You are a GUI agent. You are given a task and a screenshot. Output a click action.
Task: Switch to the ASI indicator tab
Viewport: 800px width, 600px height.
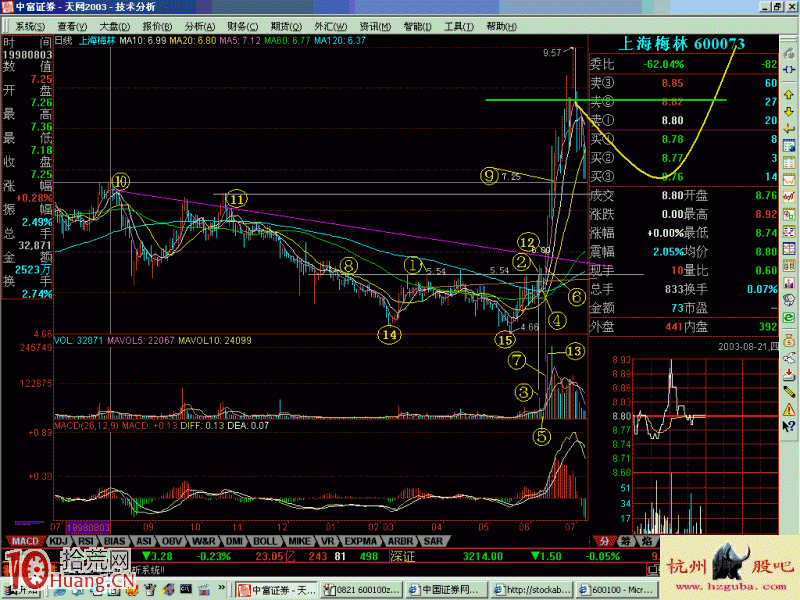144,541
